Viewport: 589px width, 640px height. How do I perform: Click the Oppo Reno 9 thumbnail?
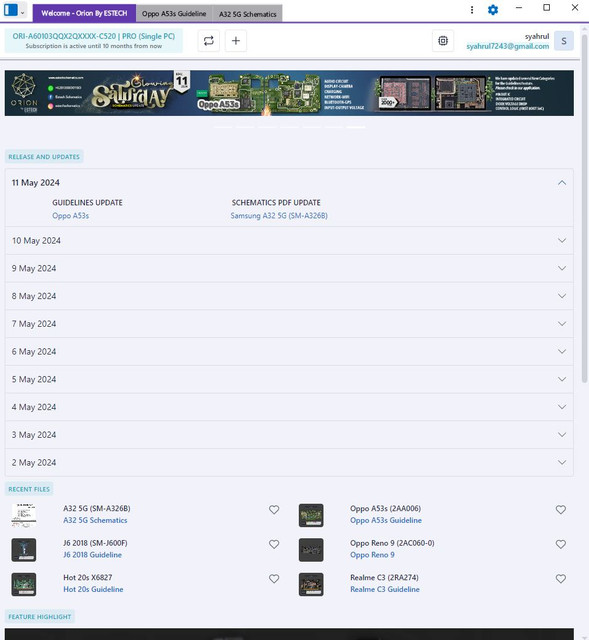tap(311, 550)
